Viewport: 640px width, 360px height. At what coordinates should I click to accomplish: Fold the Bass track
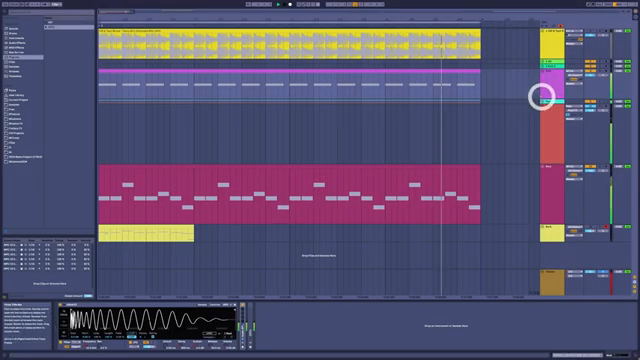coord(543,167)
